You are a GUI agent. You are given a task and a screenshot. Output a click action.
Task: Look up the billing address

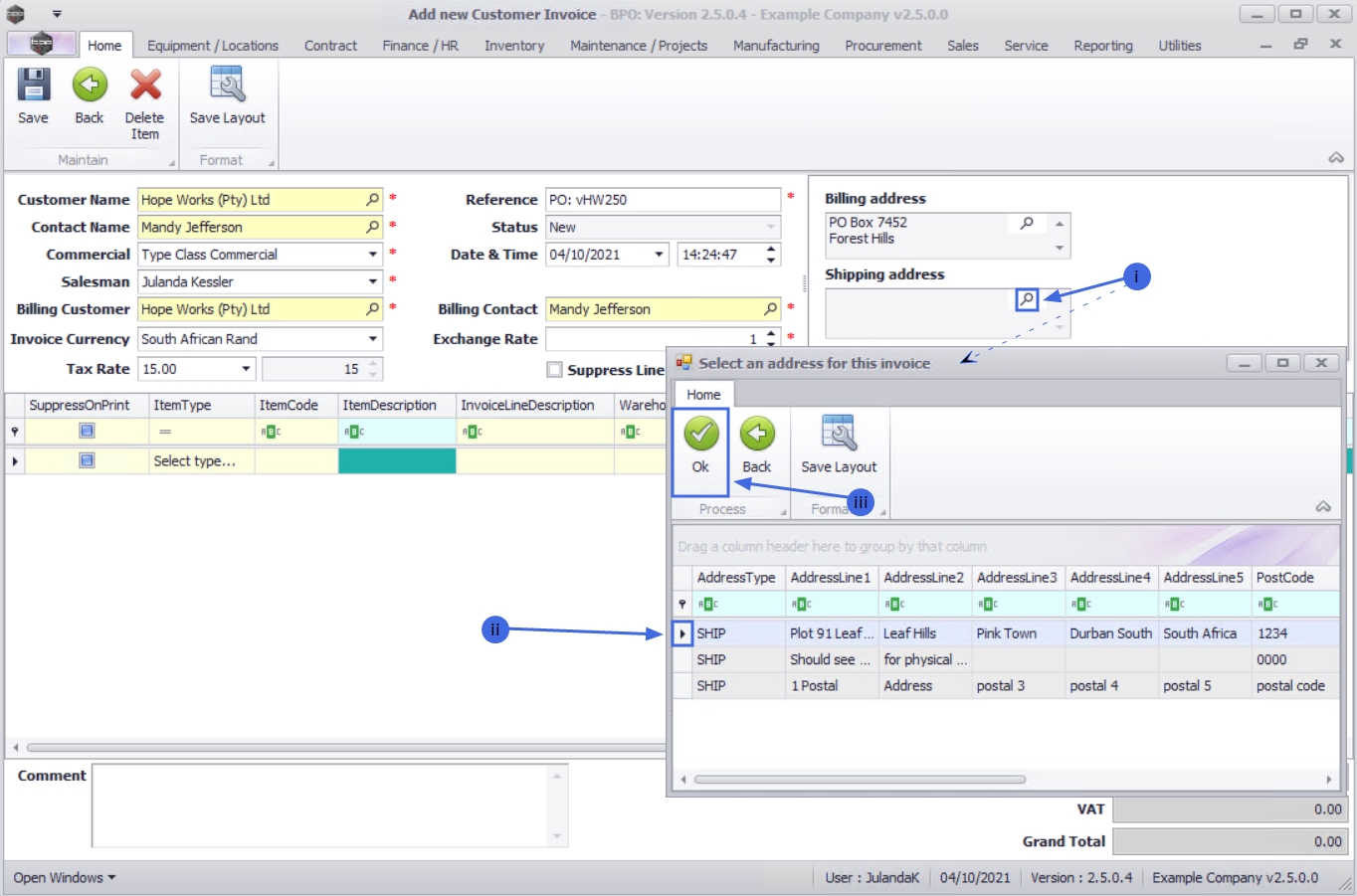pos(1028,223)
